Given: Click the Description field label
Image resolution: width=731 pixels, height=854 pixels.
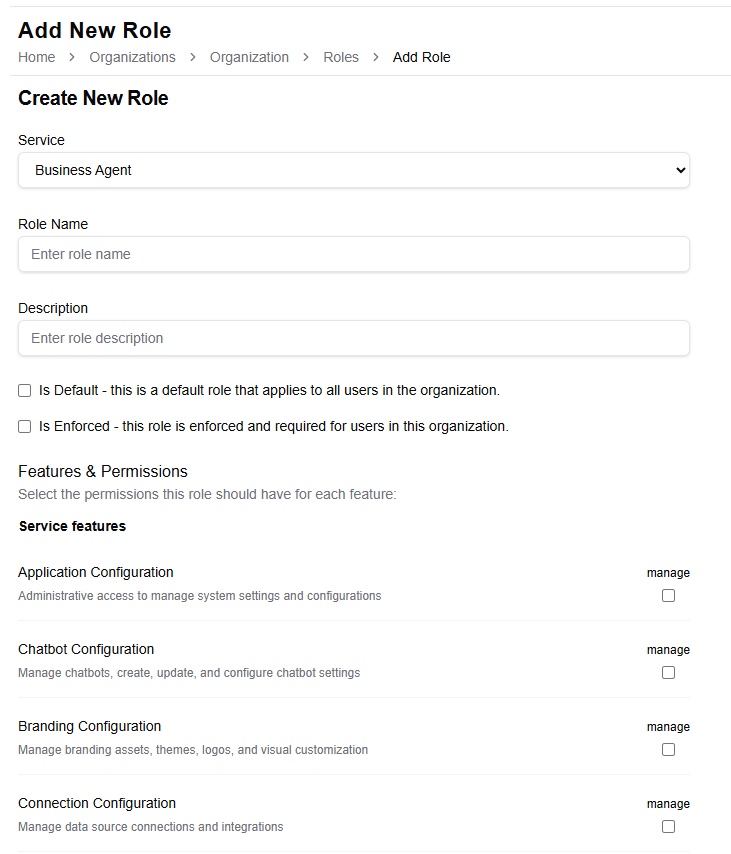Looking at the screenshot, I should 53,308.
